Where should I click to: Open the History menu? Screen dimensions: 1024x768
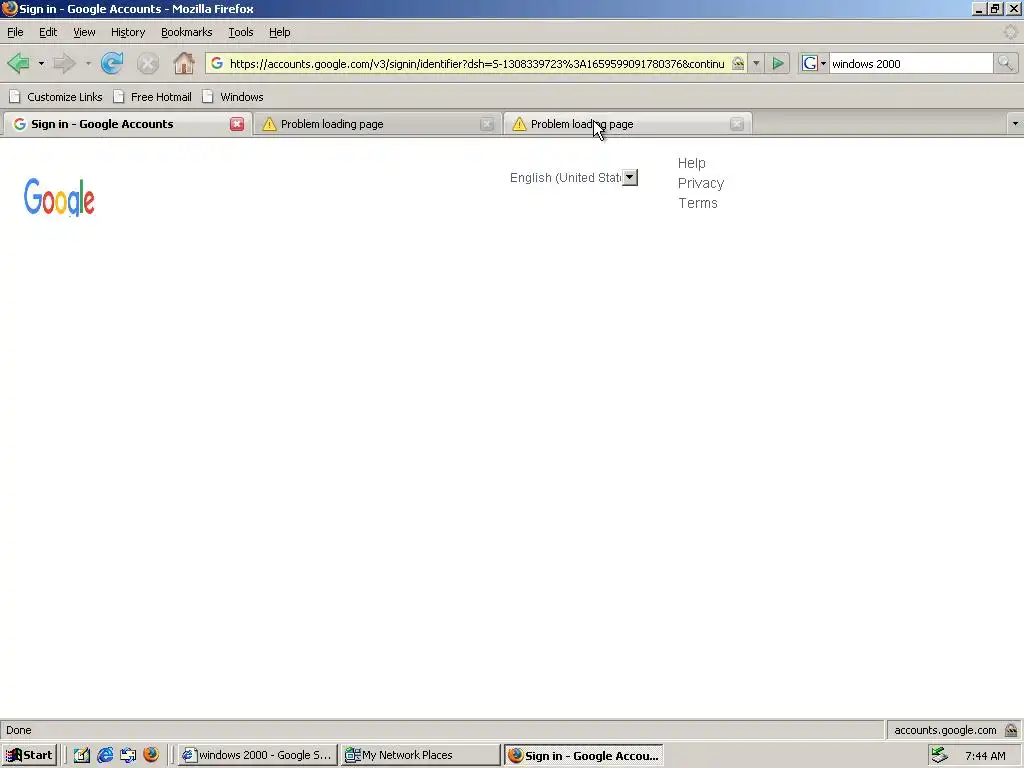click(x=128, y=32)
